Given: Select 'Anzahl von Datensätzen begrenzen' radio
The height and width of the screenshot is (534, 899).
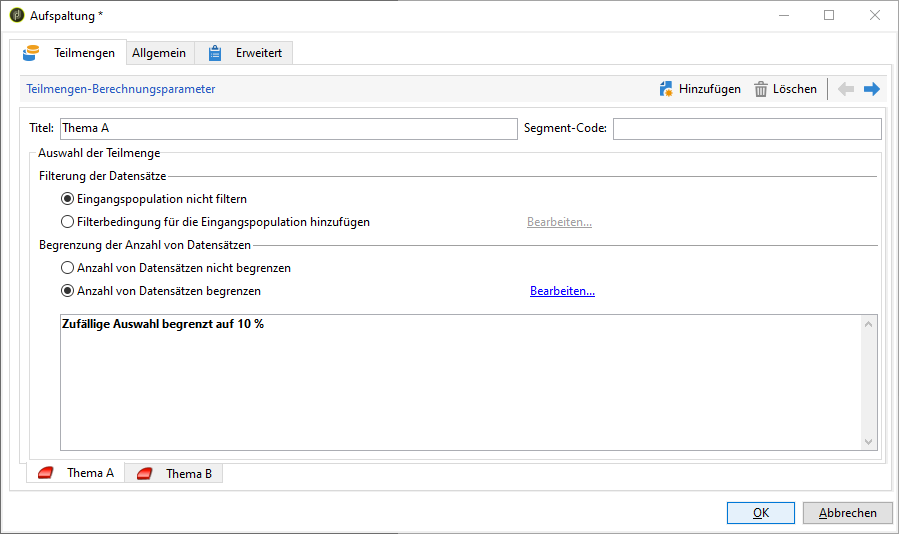Looking at the screenshot, I should tap(68, 291).
